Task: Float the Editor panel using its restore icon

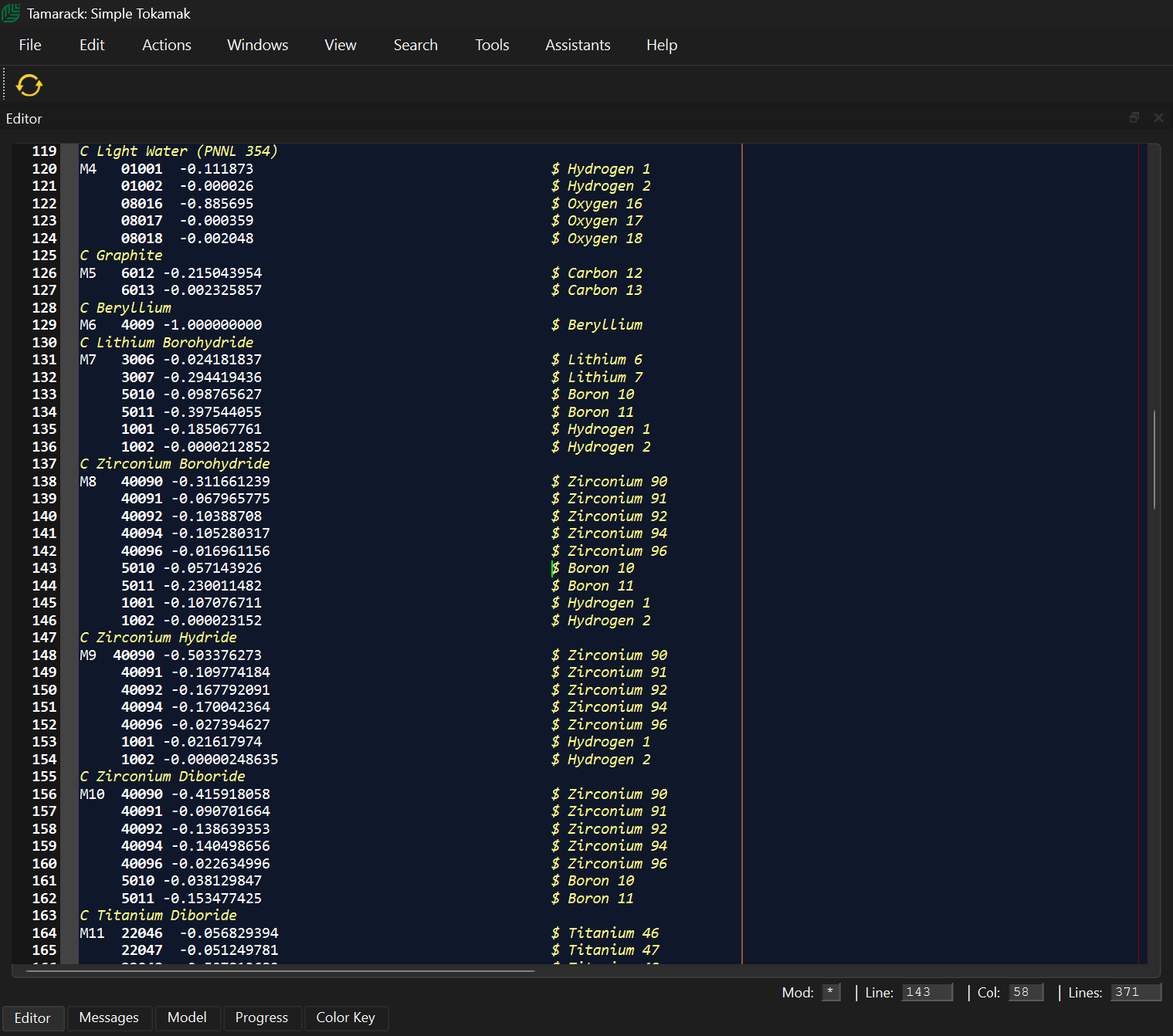Action: pos(1134,117)
